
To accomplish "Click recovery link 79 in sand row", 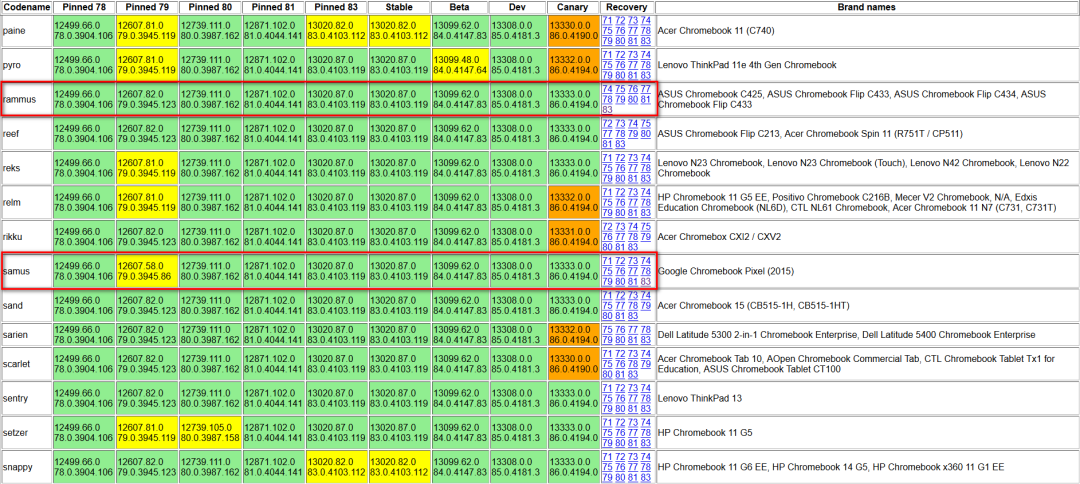I will point(645,306).
